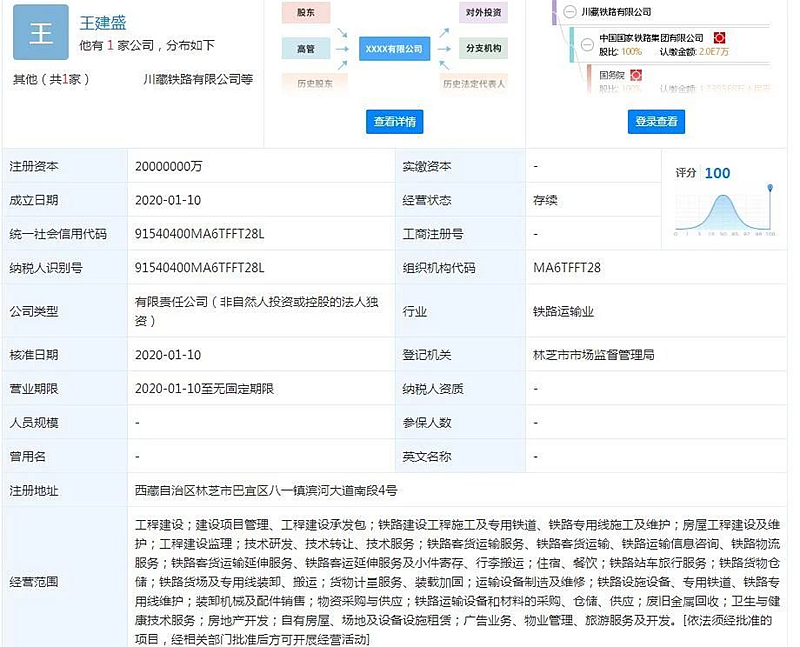Click the 查看详情 button
Viewport: 800px width, 647px height.
tap(394, 122)
